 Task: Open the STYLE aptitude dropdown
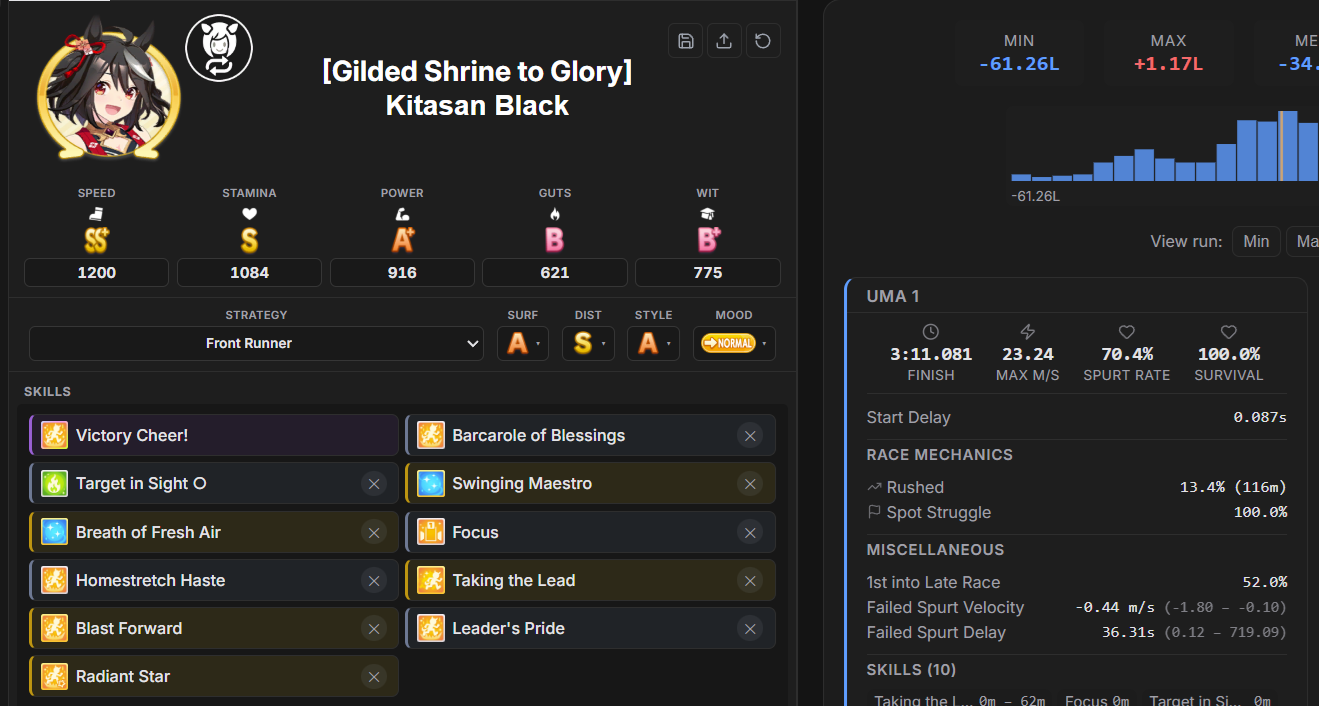pos(653,343)
